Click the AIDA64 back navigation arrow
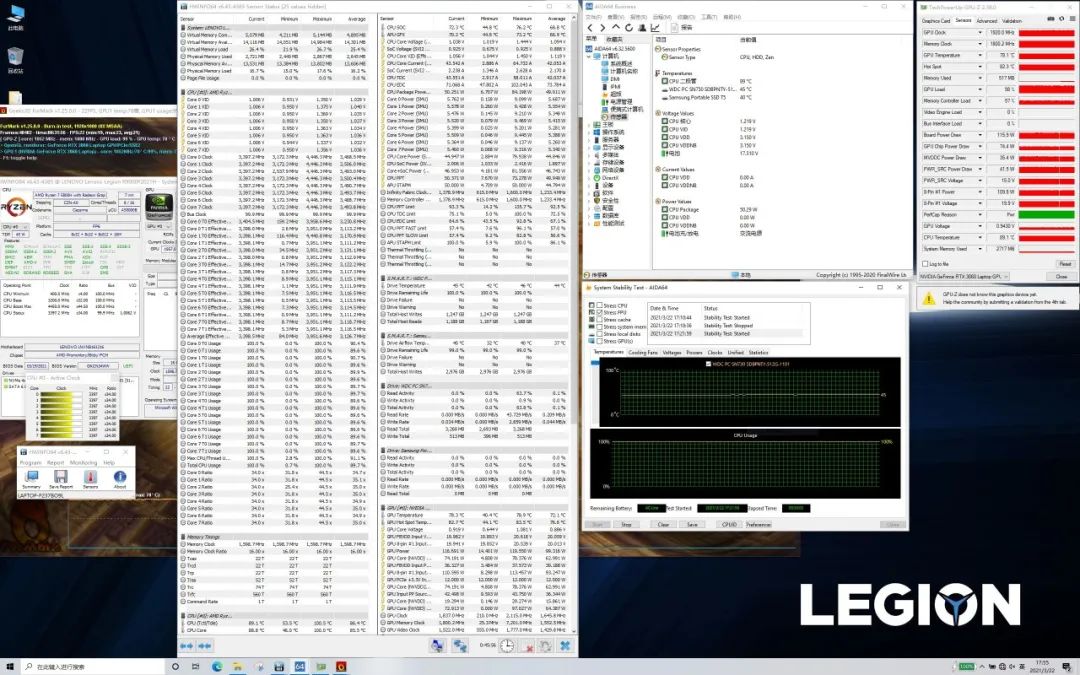The width and height of the screenshot is (1080, 675). [592, 27]
